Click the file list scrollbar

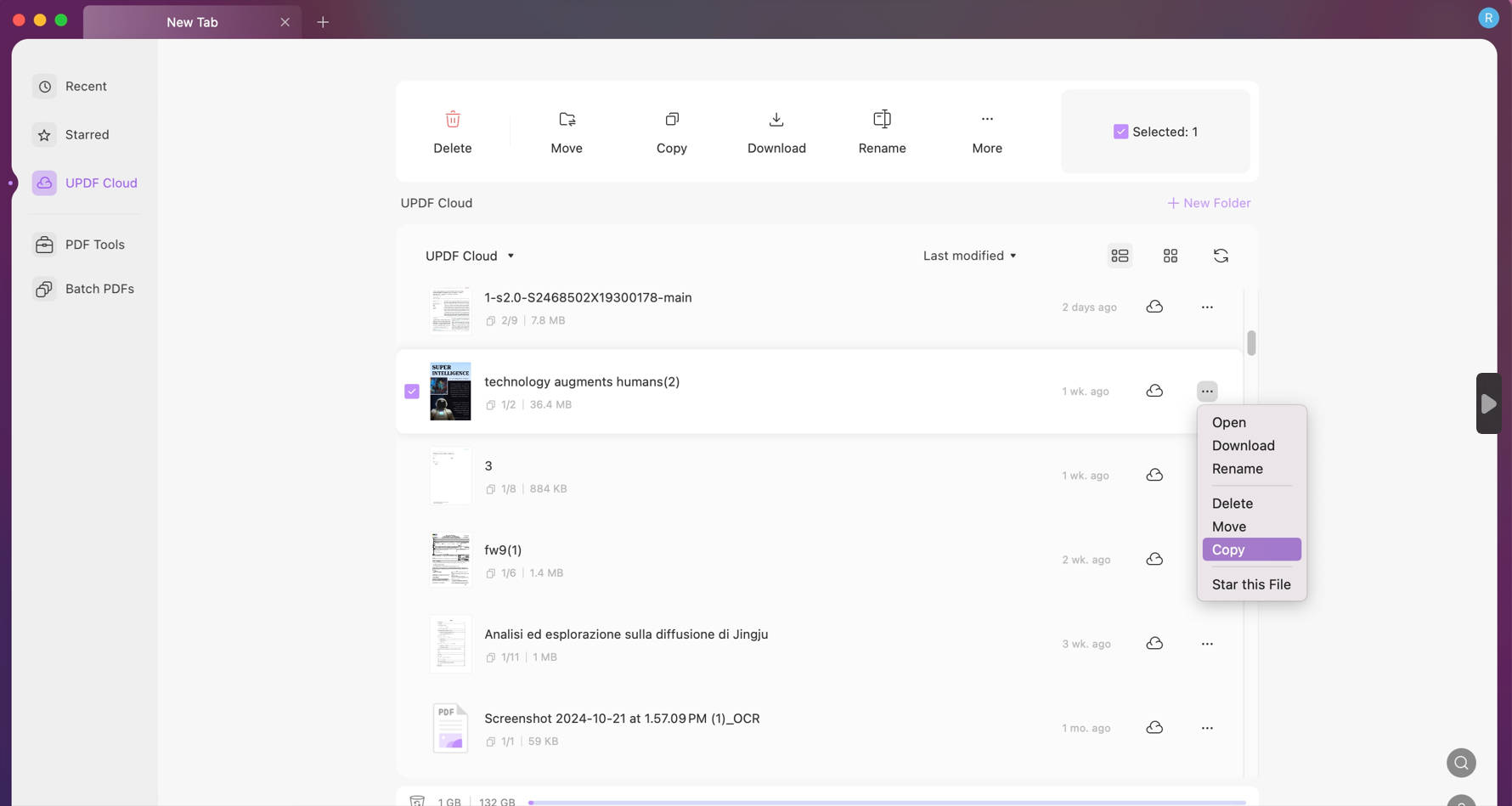pos(1251,343)
